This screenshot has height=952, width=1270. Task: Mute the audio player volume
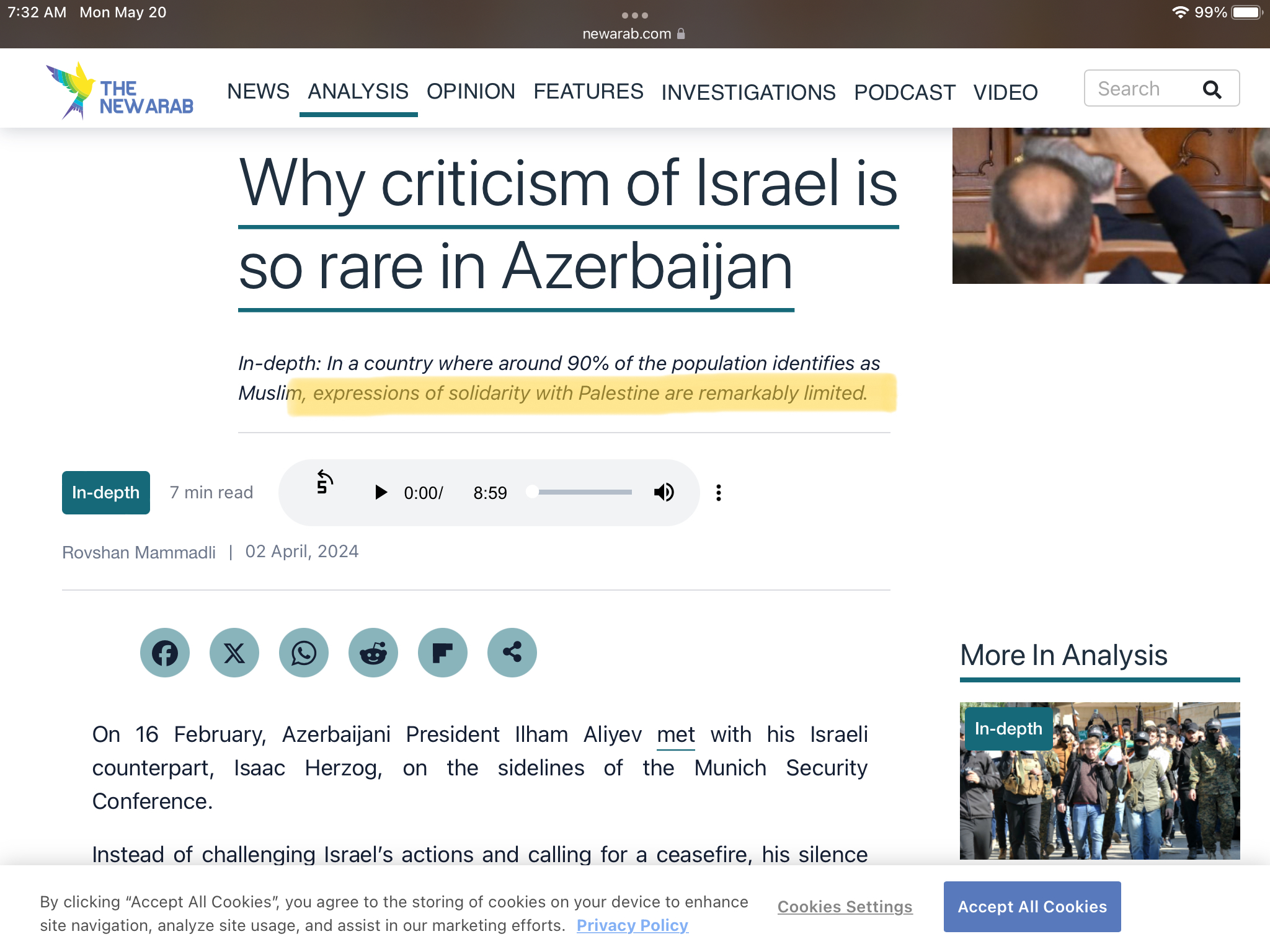[x=664, y=493]
